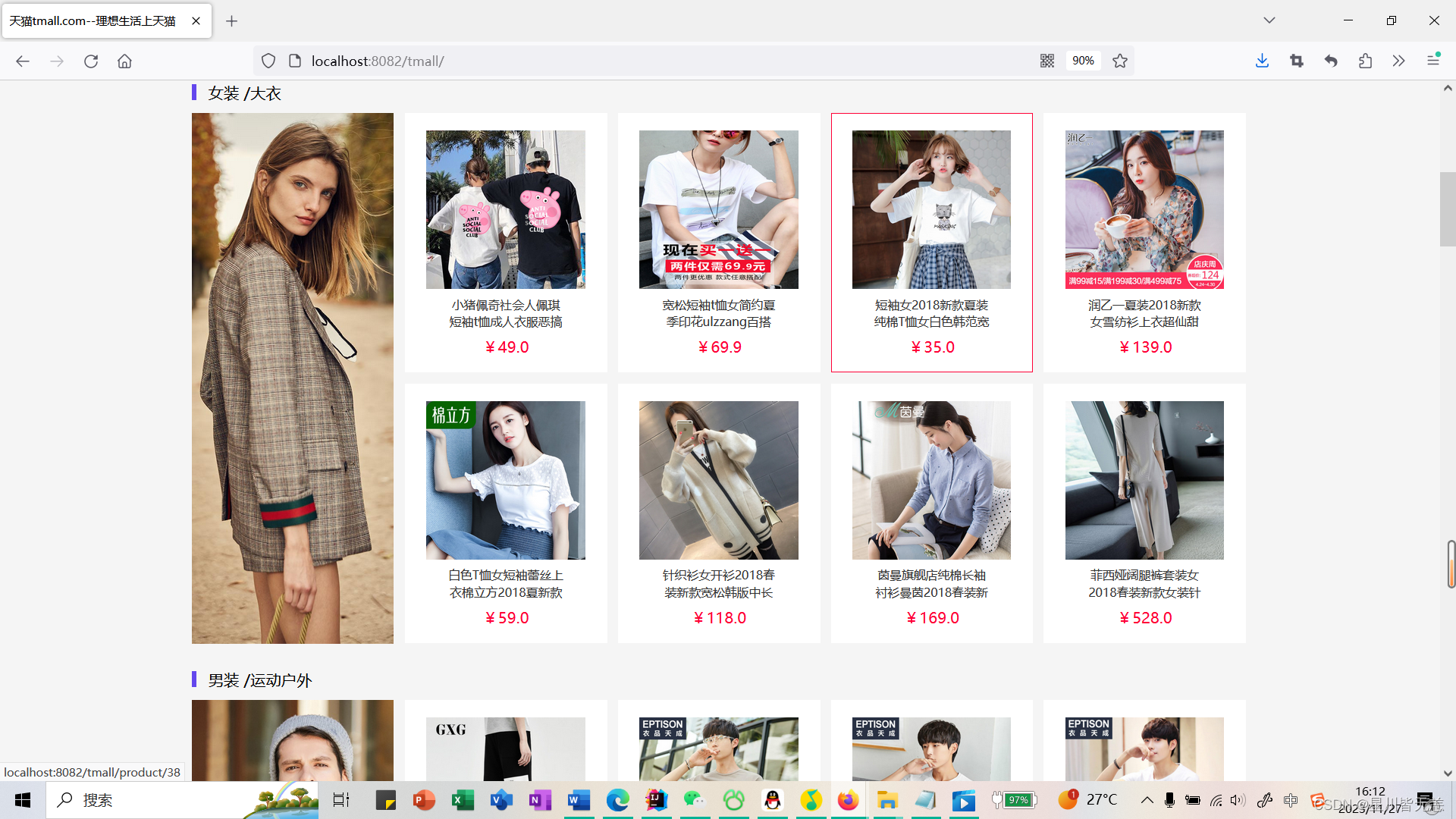Click the 茵曼旗舰店纯棉长袖 product title link
Screen dimensions: 1456x819
(x=931, y=584)
